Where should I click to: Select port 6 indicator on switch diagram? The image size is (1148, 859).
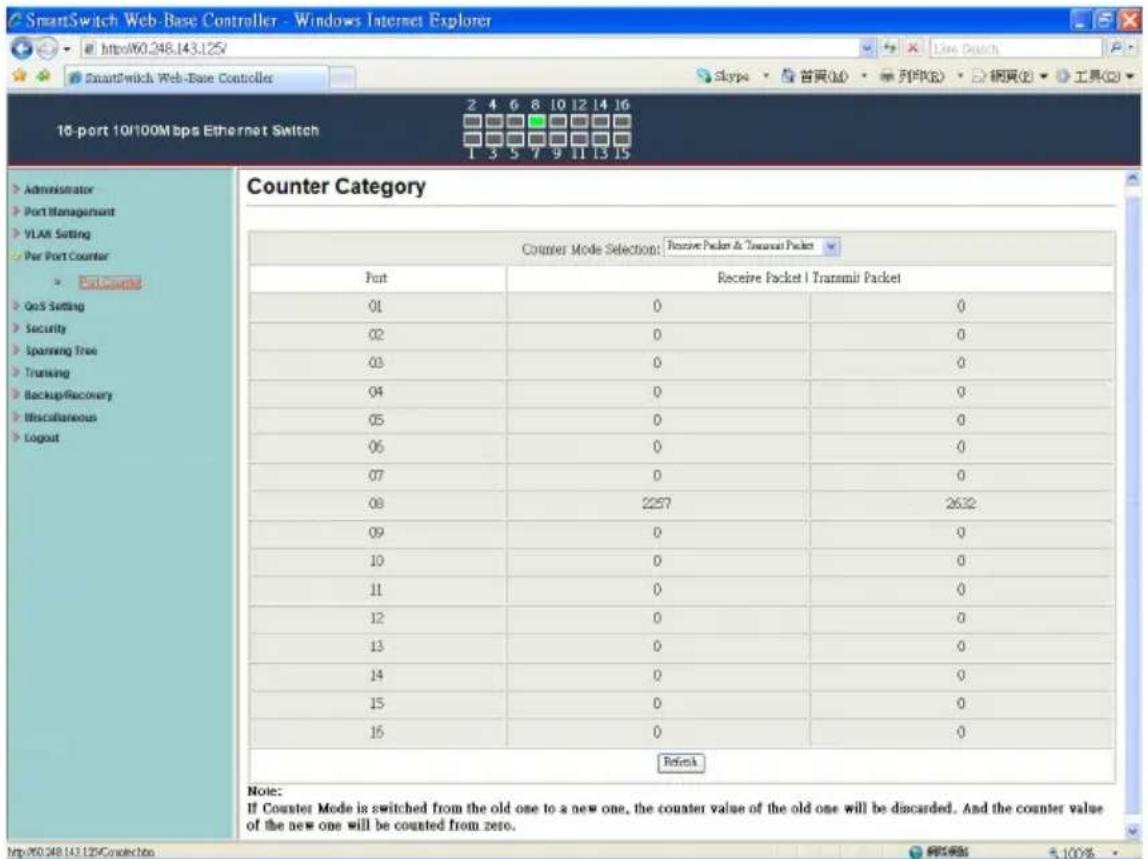coord(515,122)
